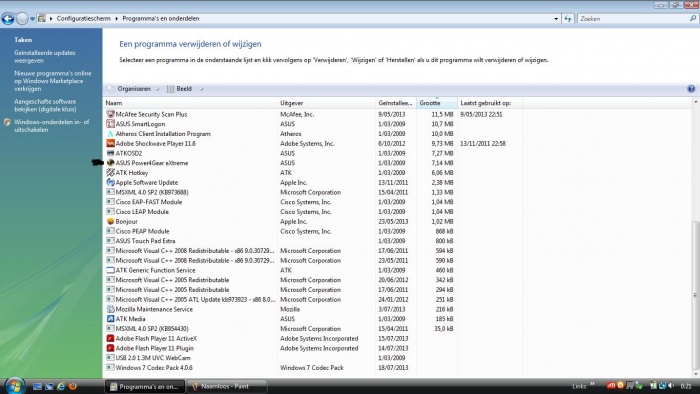Select MSXML 4.0 SP2 (KB973688) row
This screenshot has height=394, width=700.
(312, 192)
